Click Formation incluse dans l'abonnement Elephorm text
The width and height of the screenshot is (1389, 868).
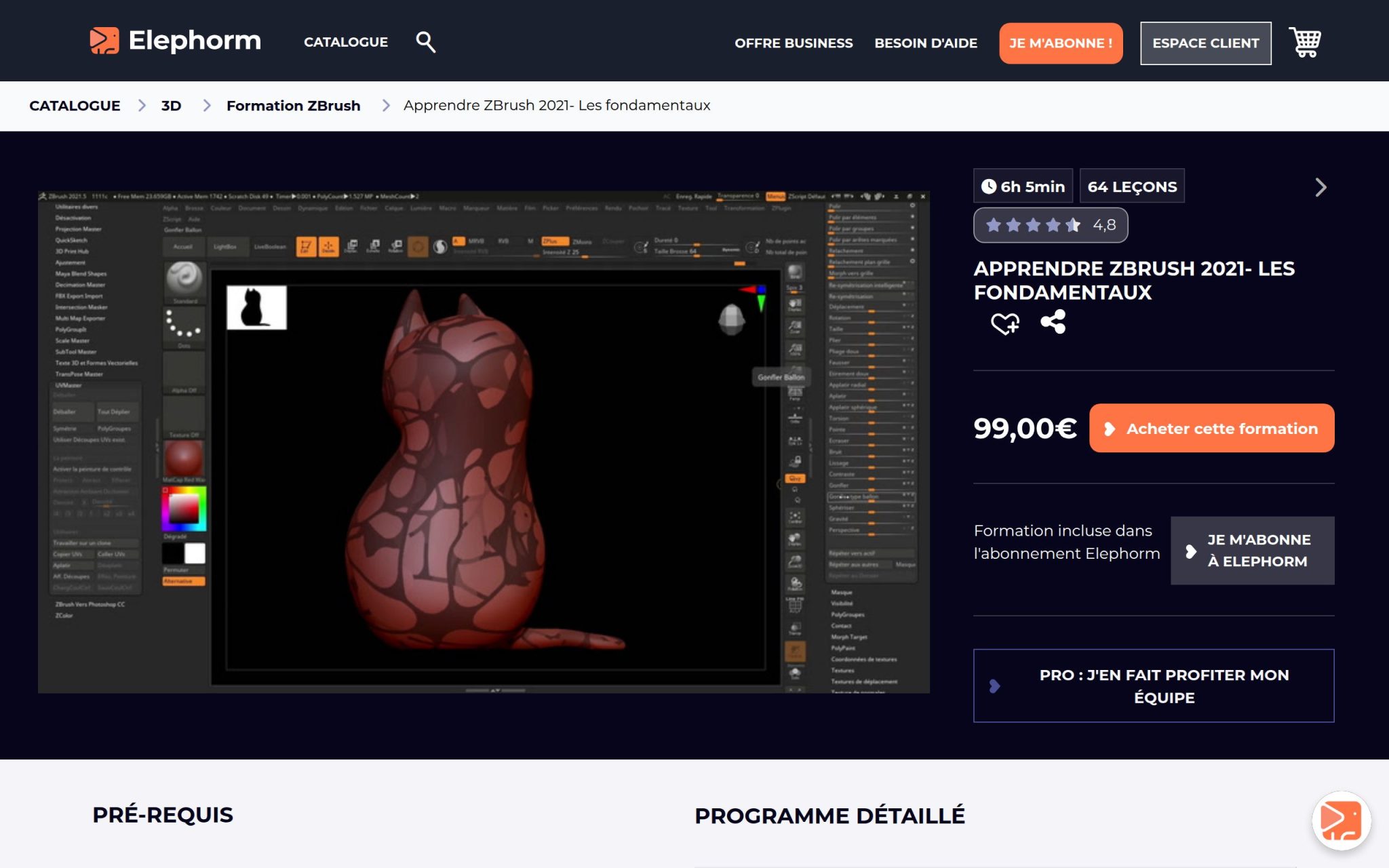pyautogui.click(x=1067, y=542)
